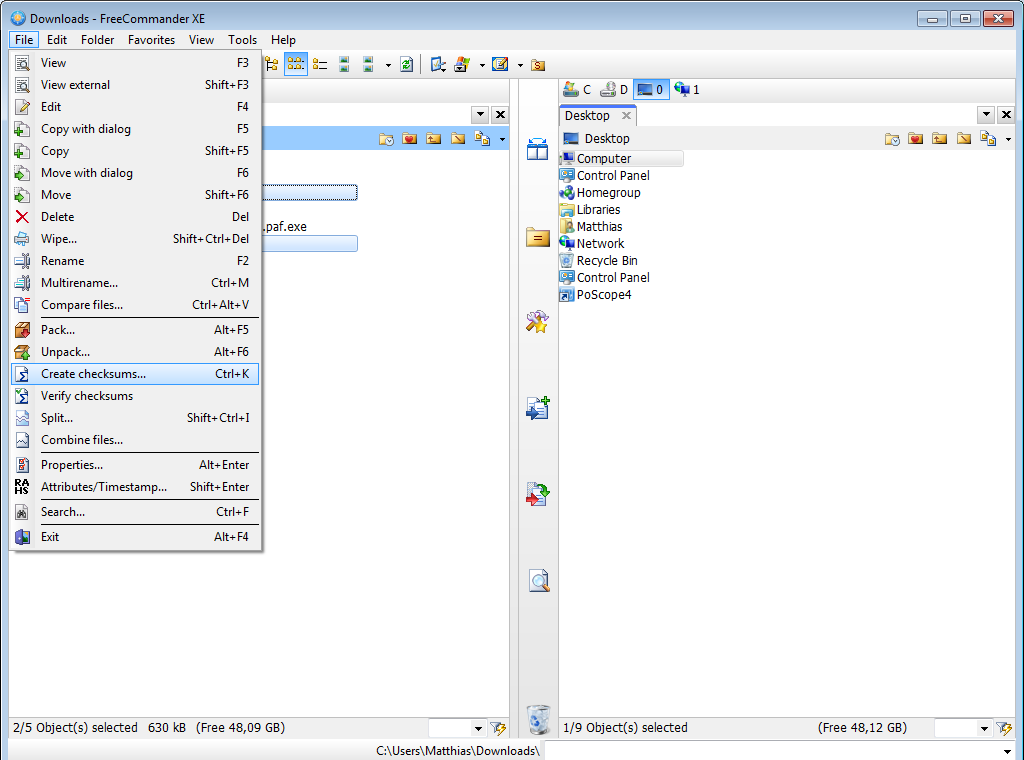This screenshot has width=1024, height=760.
Task: Select Homegroup in the right pane
Action: point(601,193)
